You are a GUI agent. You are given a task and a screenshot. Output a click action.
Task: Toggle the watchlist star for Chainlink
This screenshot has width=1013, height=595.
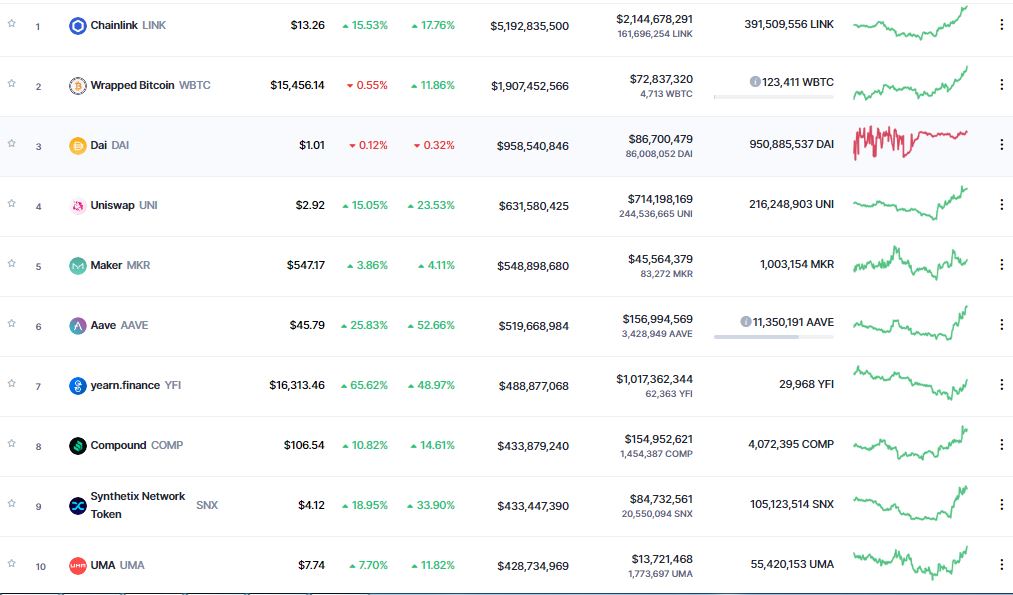(11, 25)
